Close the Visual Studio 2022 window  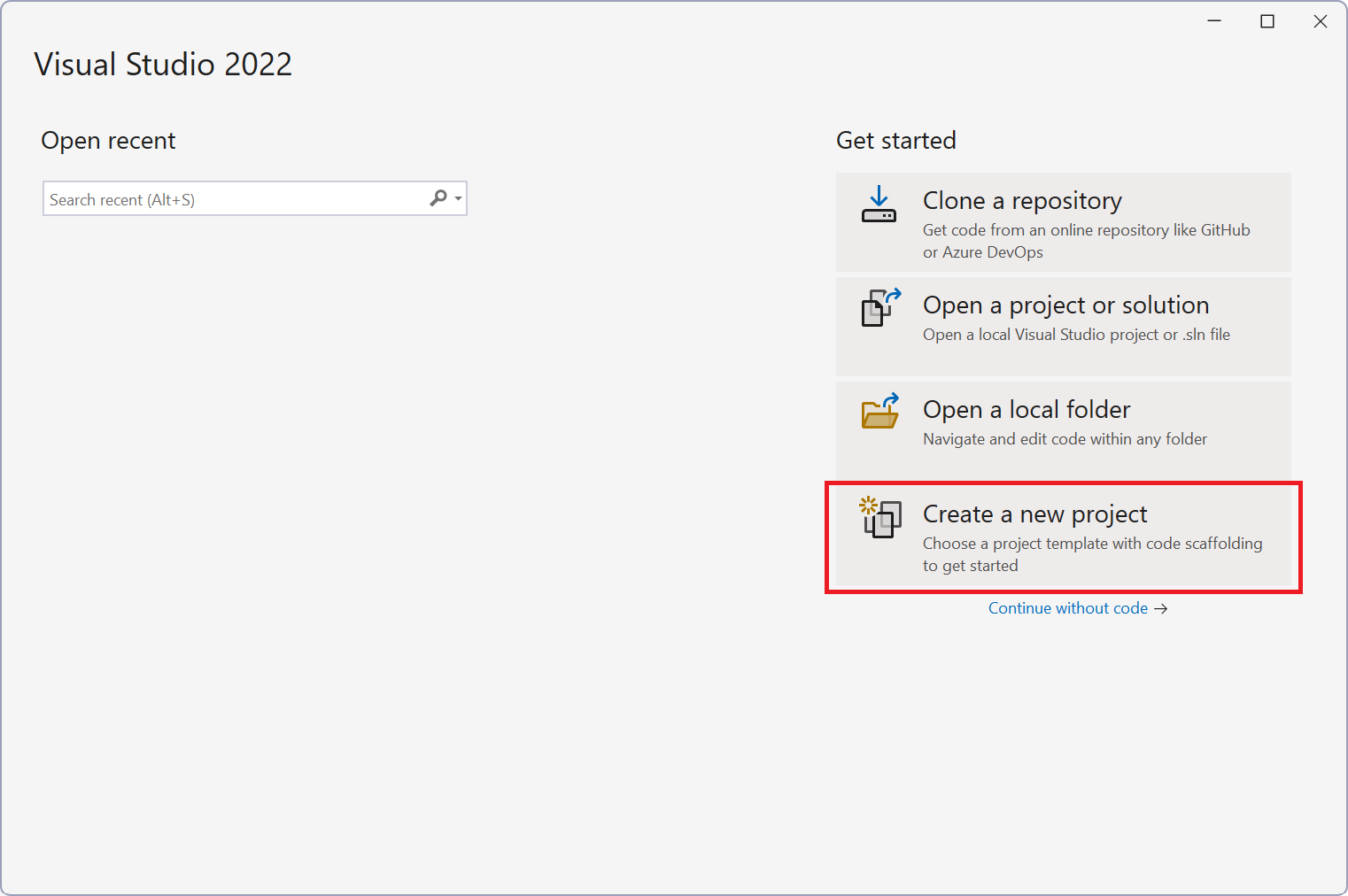coord(1321,20)
